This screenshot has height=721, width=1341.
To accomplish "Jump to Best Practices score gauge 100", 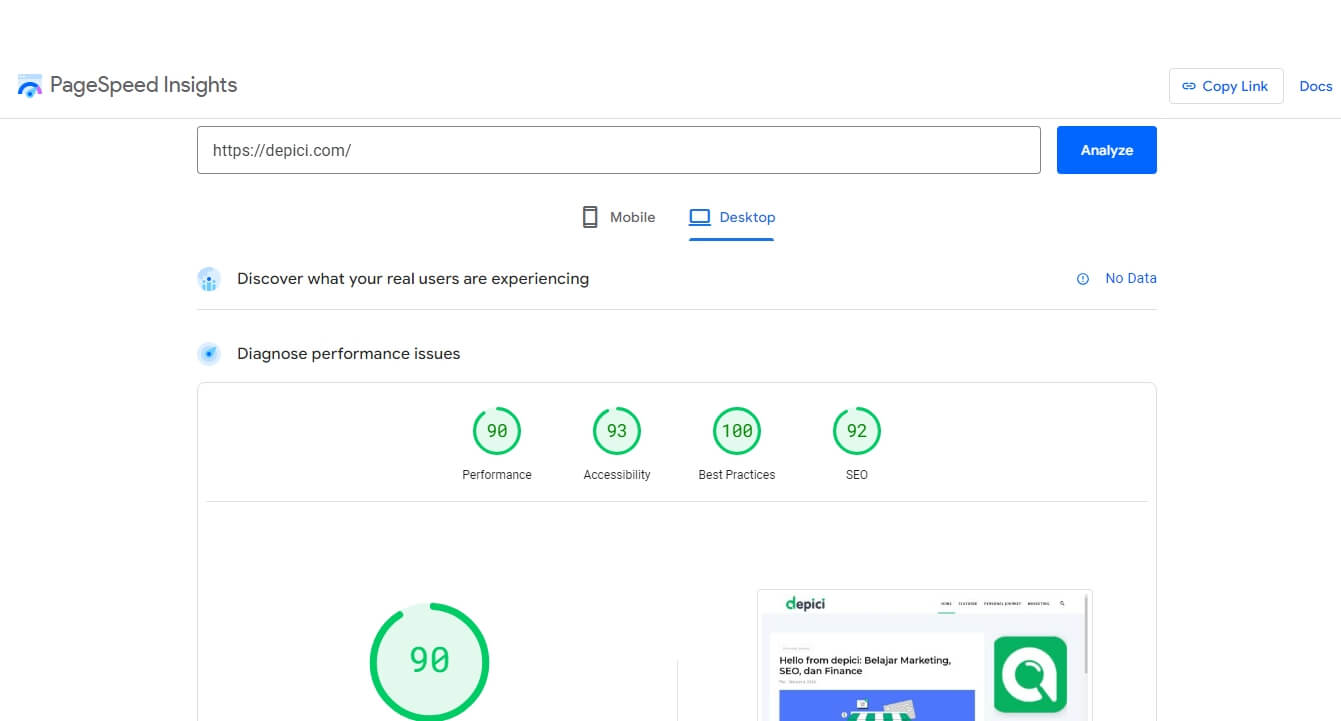I will [737, 431].
